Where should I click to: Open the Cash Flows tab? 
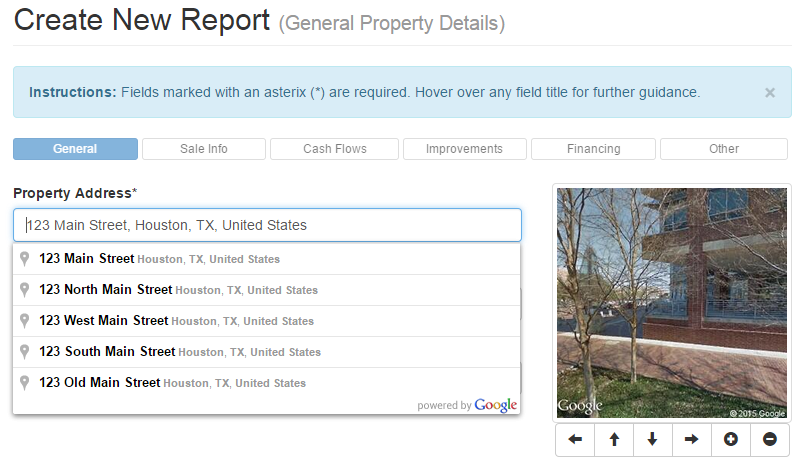(334, 149)
